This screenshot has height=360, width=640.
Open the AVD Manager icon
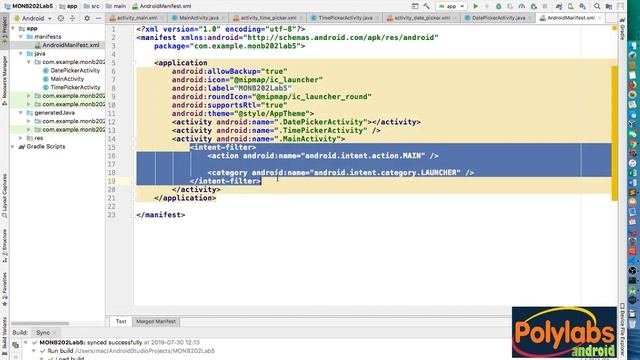[571, 6]
